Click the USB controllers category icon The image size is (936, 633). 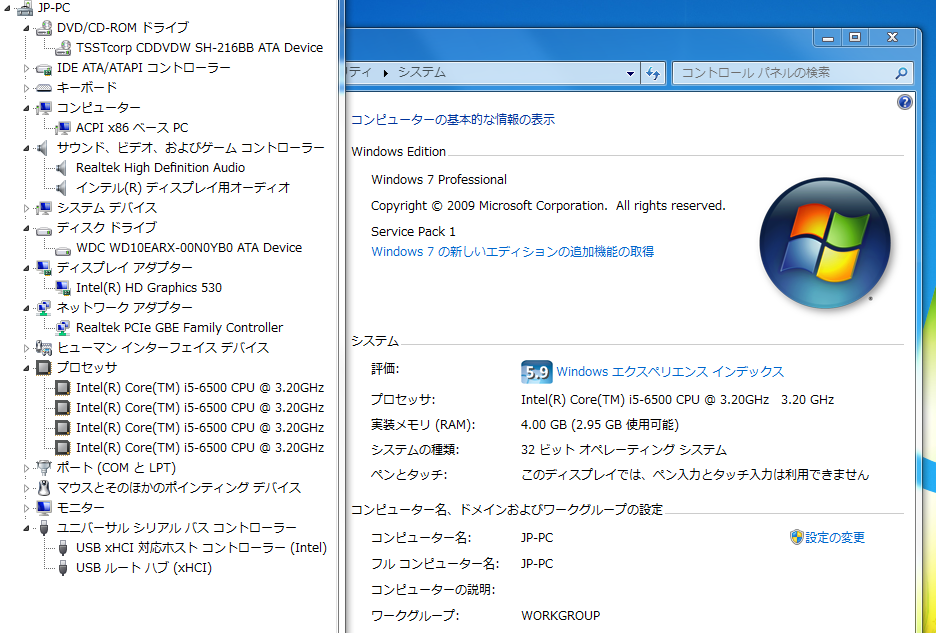(44, 528)
